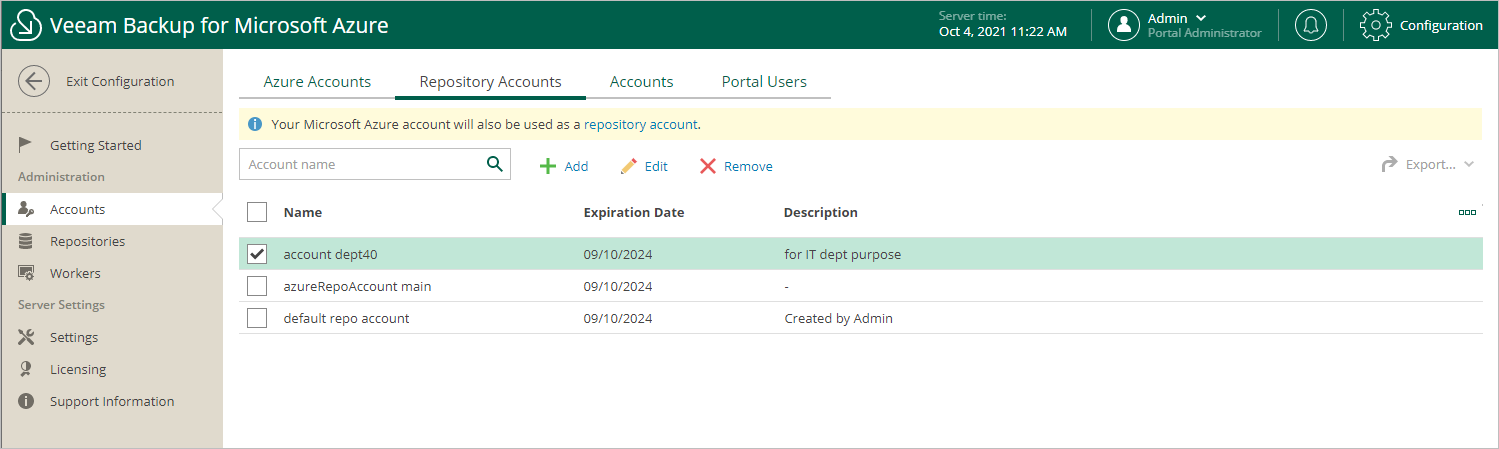The image size is (1499, 449).
Task: Uncheck the account dept40 checkbox
Action: pyautogui.click(x=257, y=254)
